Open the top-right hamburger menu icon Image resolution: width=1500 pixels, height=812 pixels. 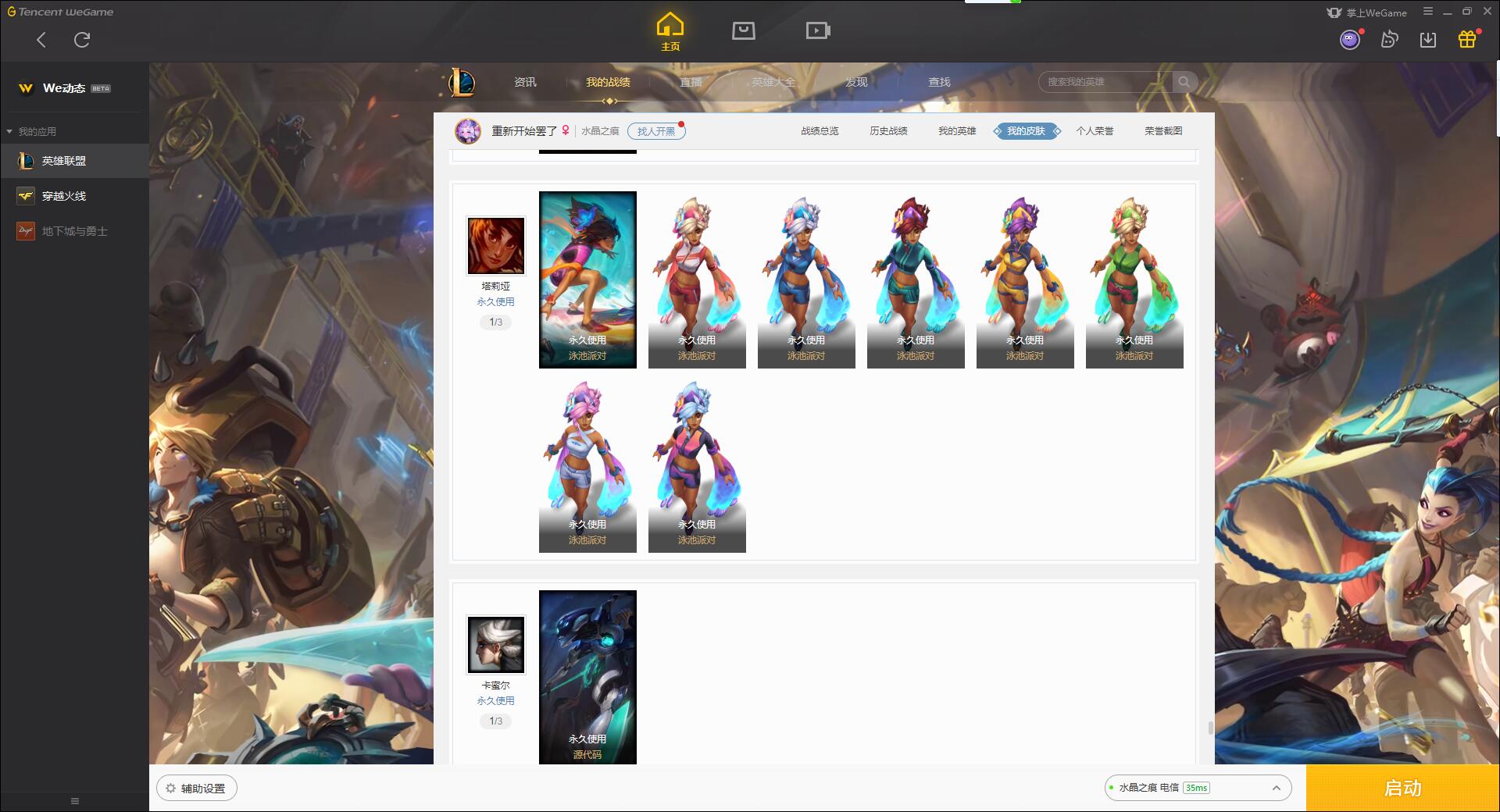(1428, 12)
